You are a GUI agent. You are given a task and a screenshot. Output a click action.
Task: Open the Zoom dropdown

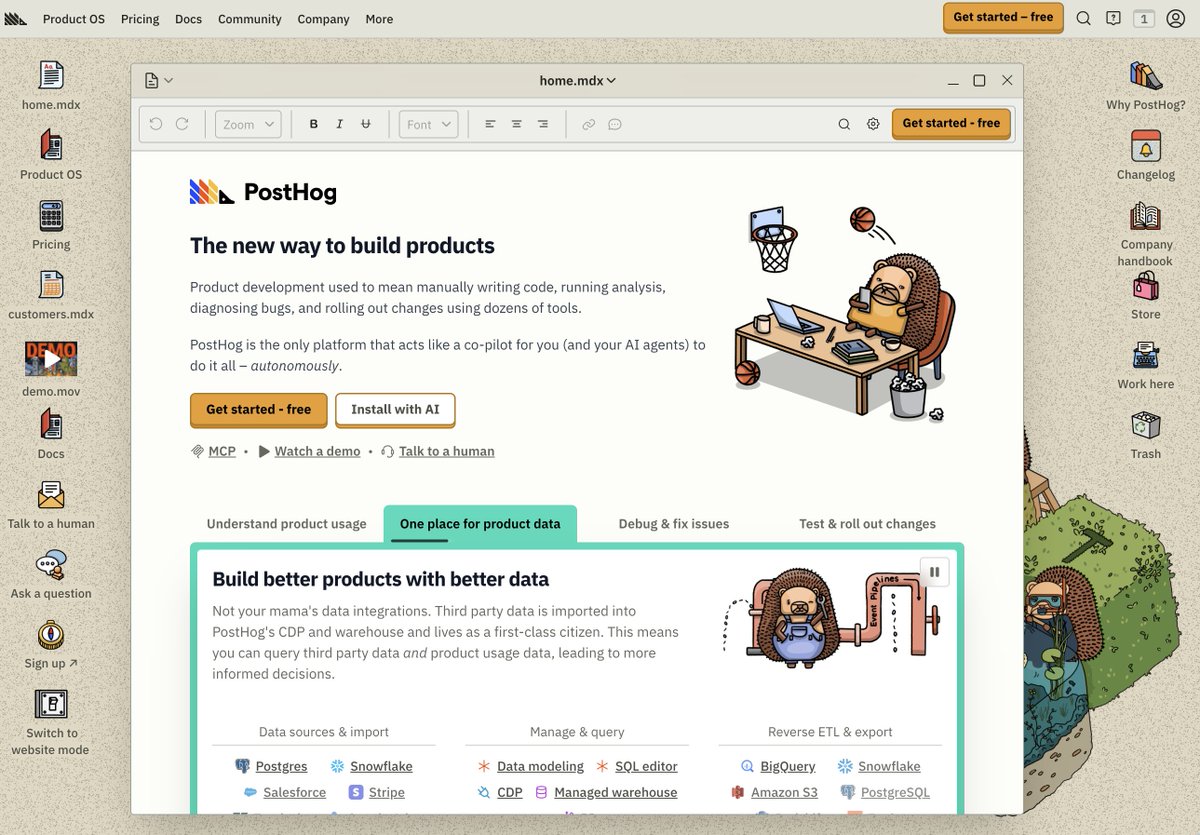click(247, 124)
